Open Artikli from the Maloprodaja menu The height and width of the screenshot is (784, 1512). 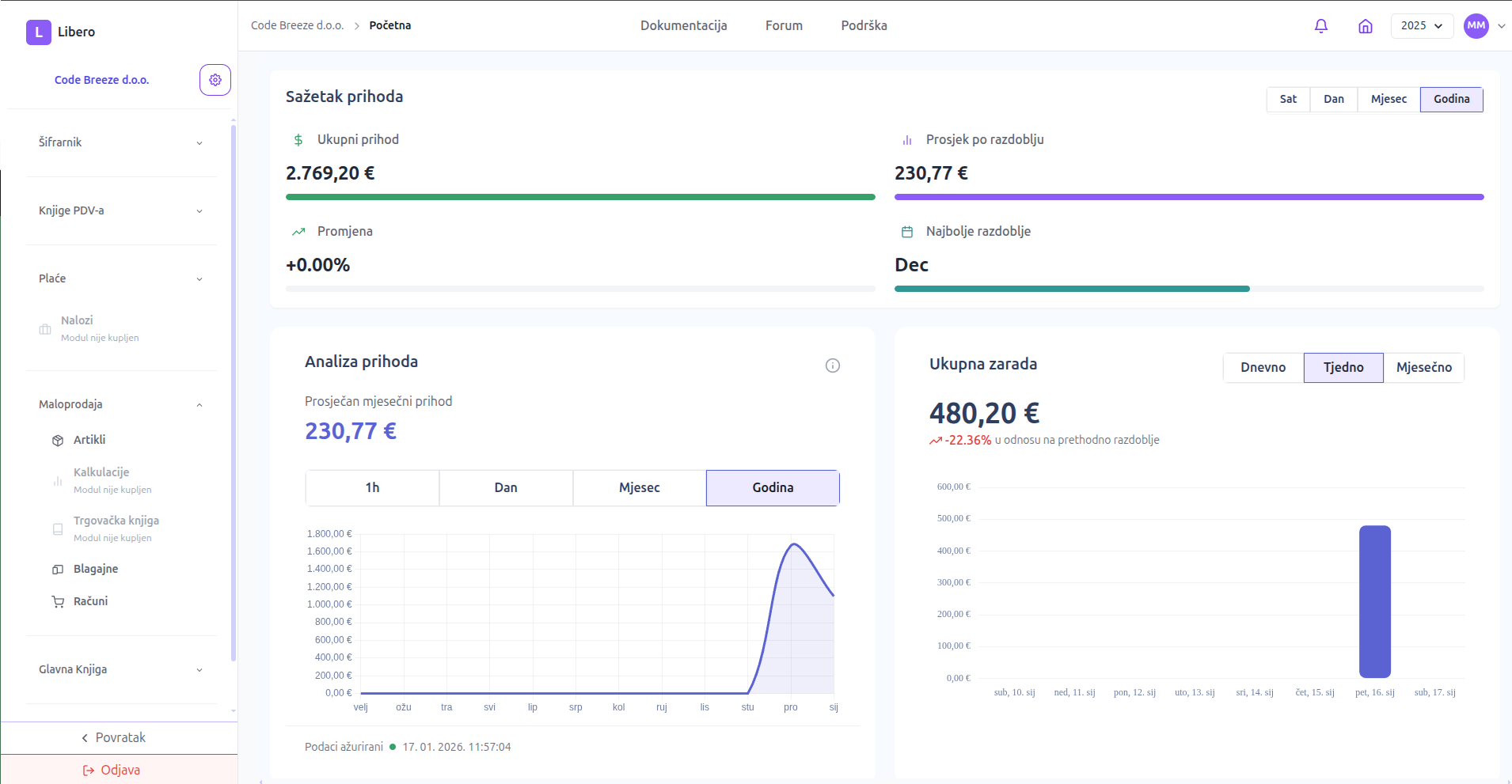coord(89,440)
